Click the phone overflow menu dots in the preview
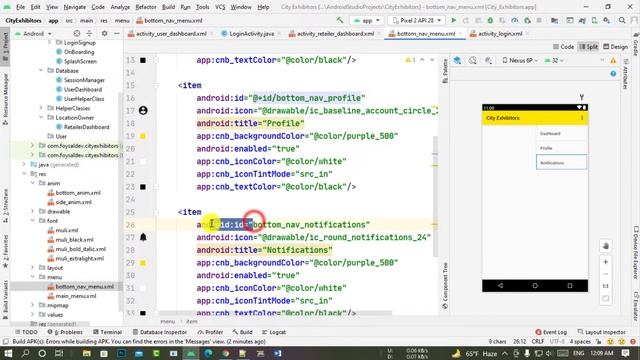 [x=582, y=118]
